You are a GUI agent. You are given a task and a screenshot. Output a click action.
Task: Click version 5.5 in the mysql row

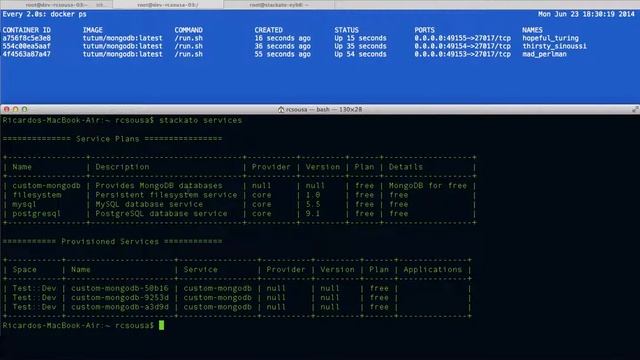(x=313, y=204)
